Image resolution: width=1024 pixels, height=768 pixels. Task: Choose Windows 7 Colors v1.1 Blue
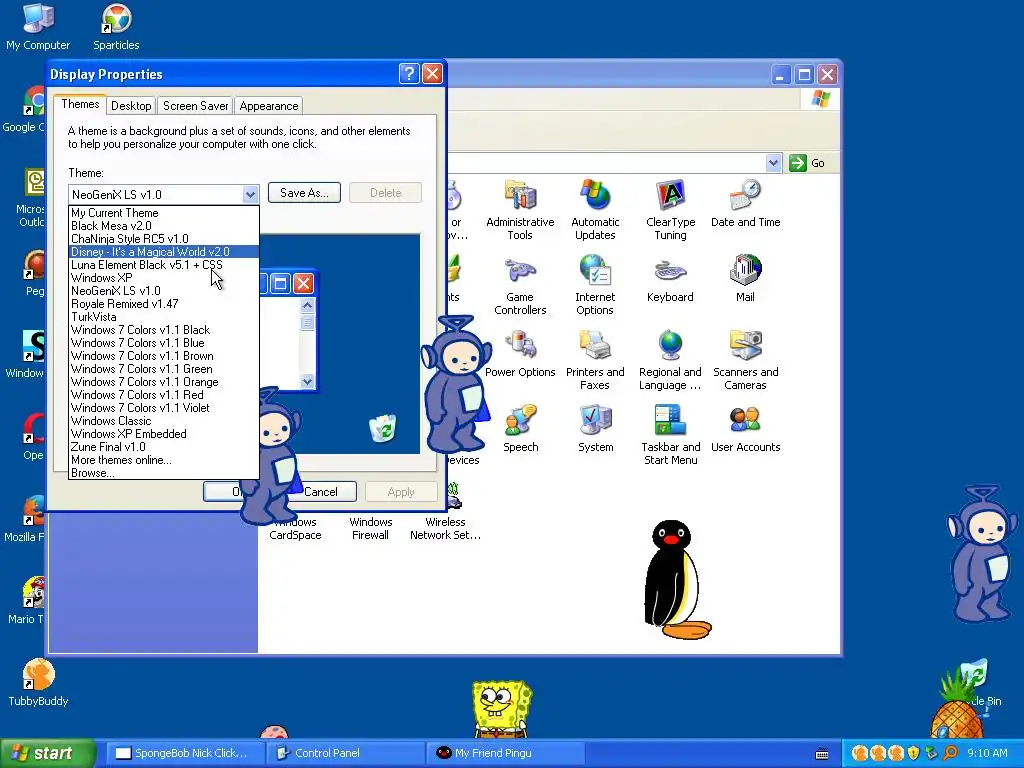click(x=163, y=344)
